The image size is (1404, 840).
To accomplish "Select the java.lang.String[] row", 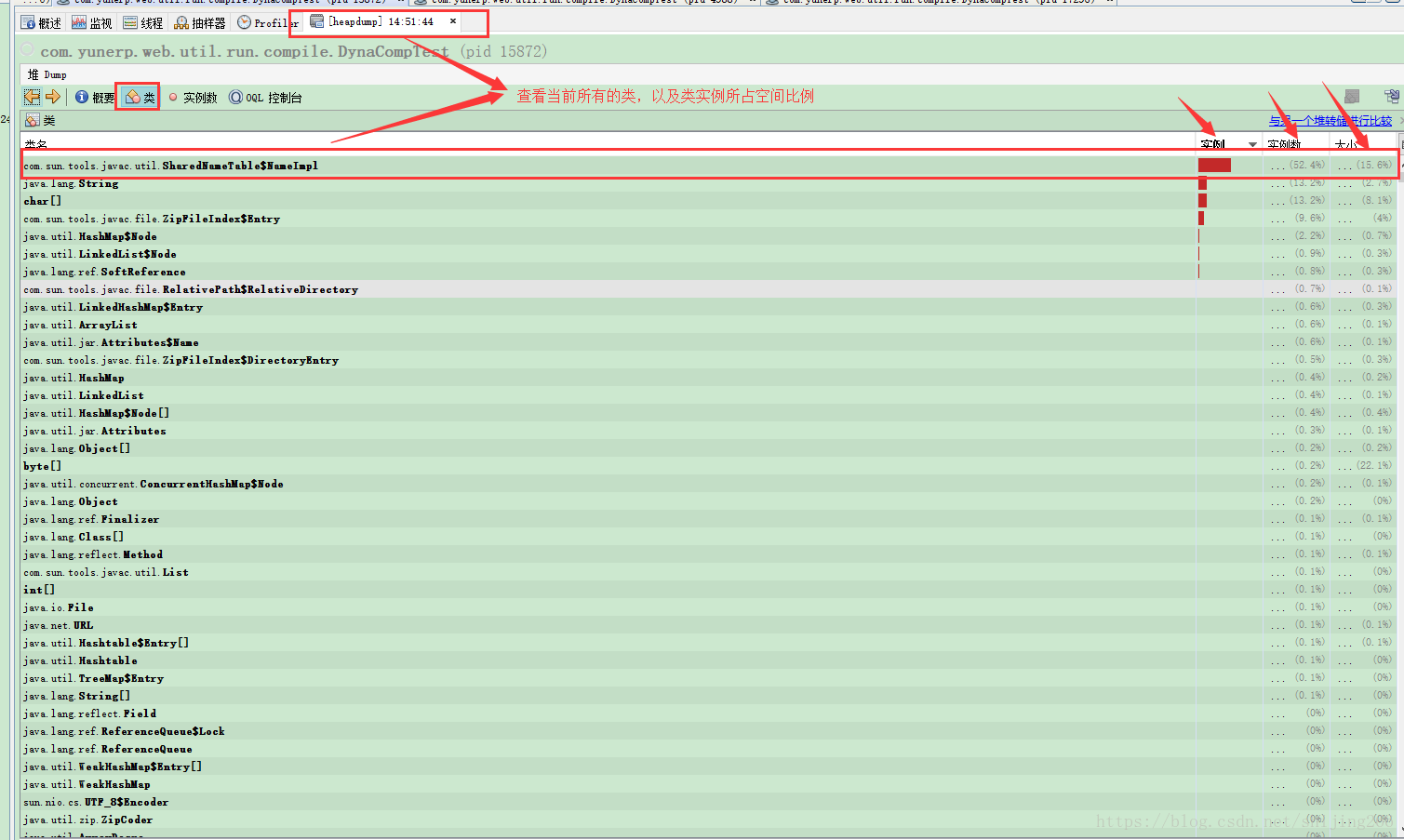I will tap(710, 696).
